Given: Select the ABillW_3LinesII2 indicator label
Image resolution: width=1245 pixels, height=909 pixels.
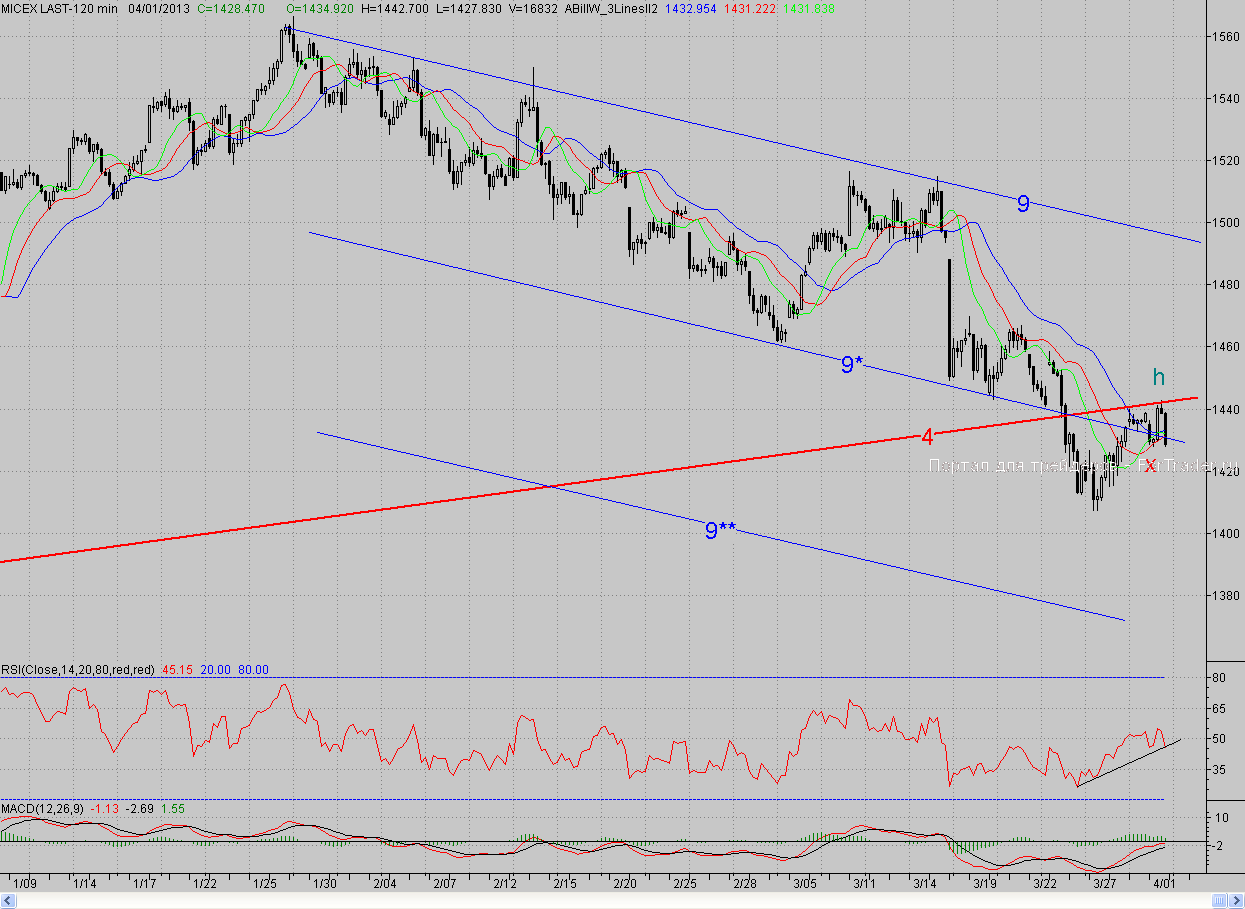Looking at the screenshot, I should coord(617,8).
